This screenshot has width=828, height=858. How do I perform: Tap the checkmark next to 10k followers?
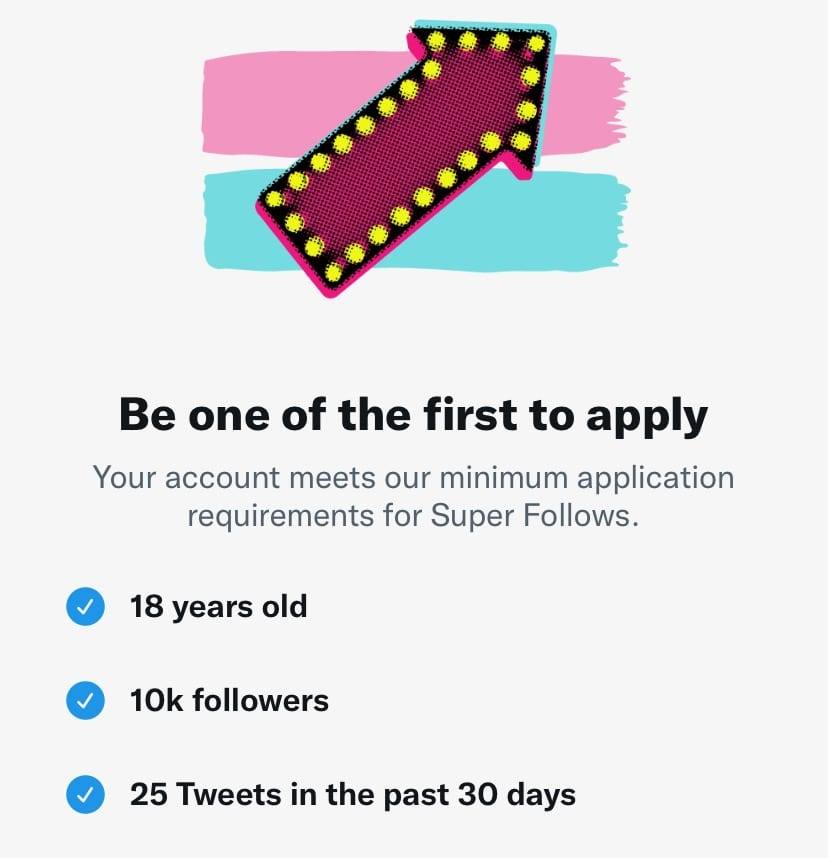coord(86,701)
